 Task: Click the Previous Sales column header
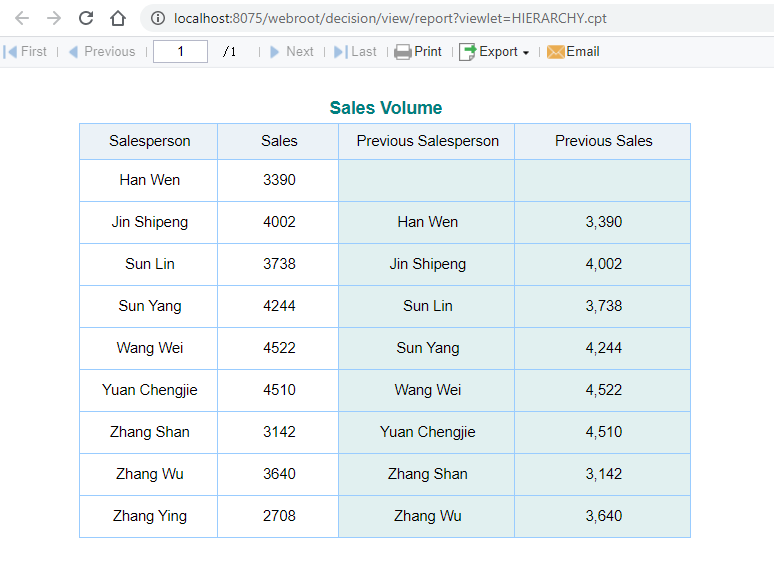(603, 141)
